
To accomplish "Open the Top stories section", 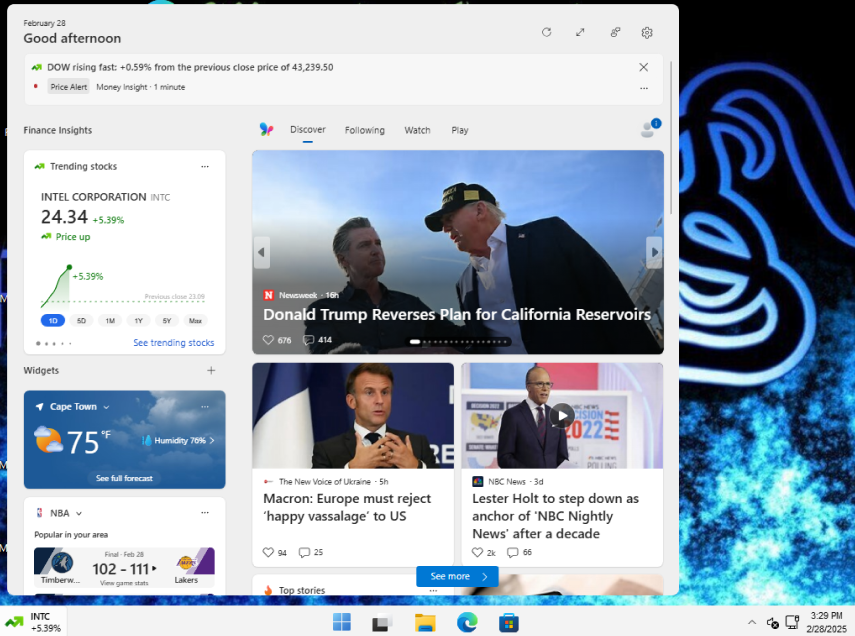I will tap(302, 590).
